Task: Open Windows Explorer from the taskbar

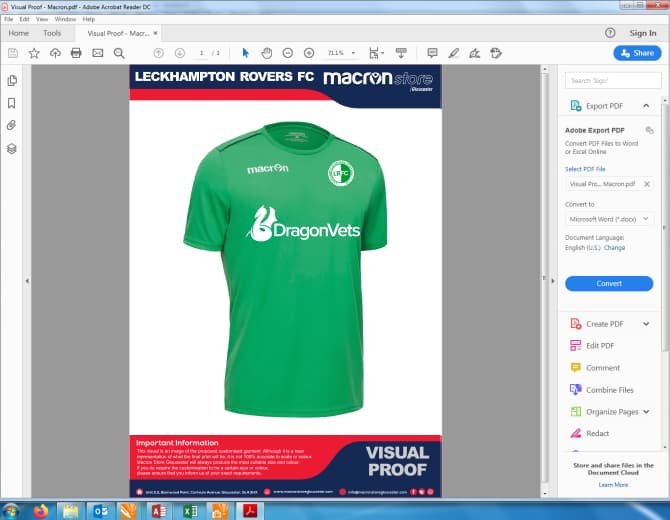Action: pos(71,511)
